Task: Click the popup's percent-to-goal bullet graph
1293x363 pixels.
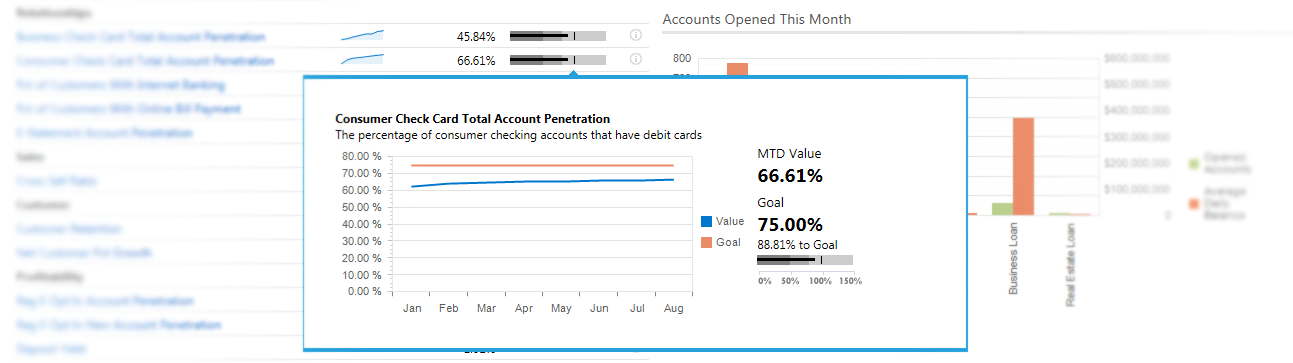Action: point(805,260)
